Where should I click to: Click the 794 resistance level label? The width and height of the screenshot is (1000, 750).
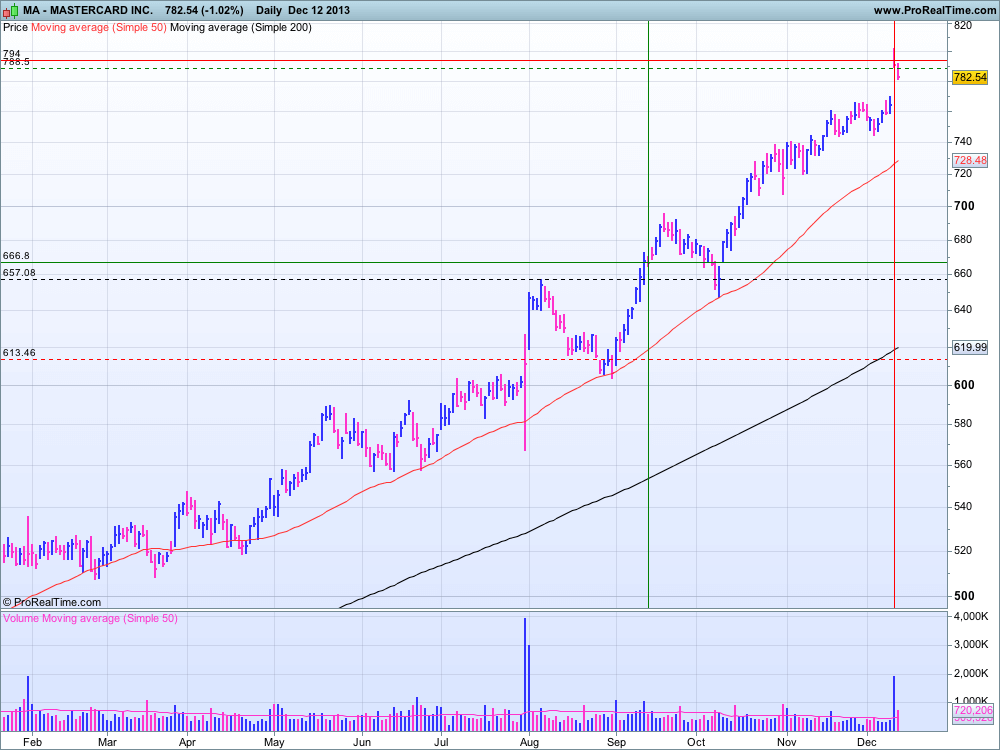click(11, 54)
